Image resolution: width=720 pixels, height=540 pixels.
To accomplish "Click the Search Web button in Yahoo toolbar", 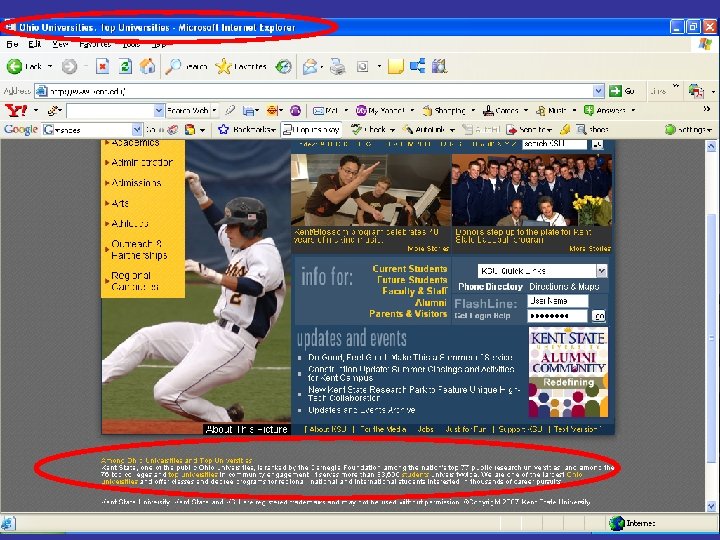I will pyautogui.click(x=187, y=111).
